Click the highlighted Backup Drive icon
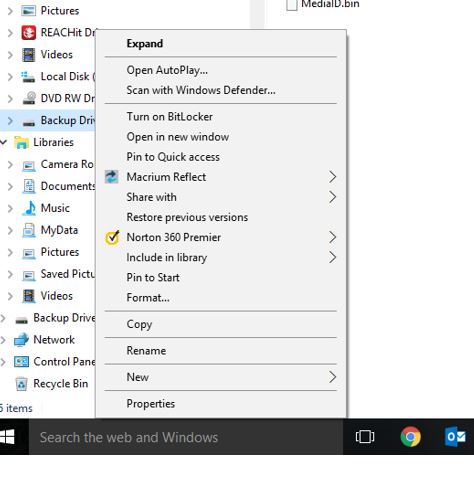The height and width of the screenshot is (487, 474). click(x=29, y=123)
